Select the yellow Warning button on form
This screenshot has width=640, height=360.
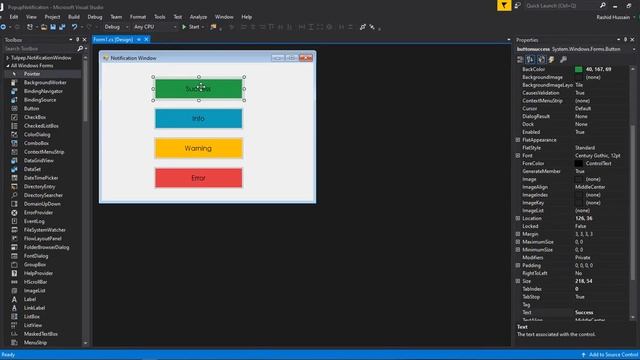click(199, 148)
